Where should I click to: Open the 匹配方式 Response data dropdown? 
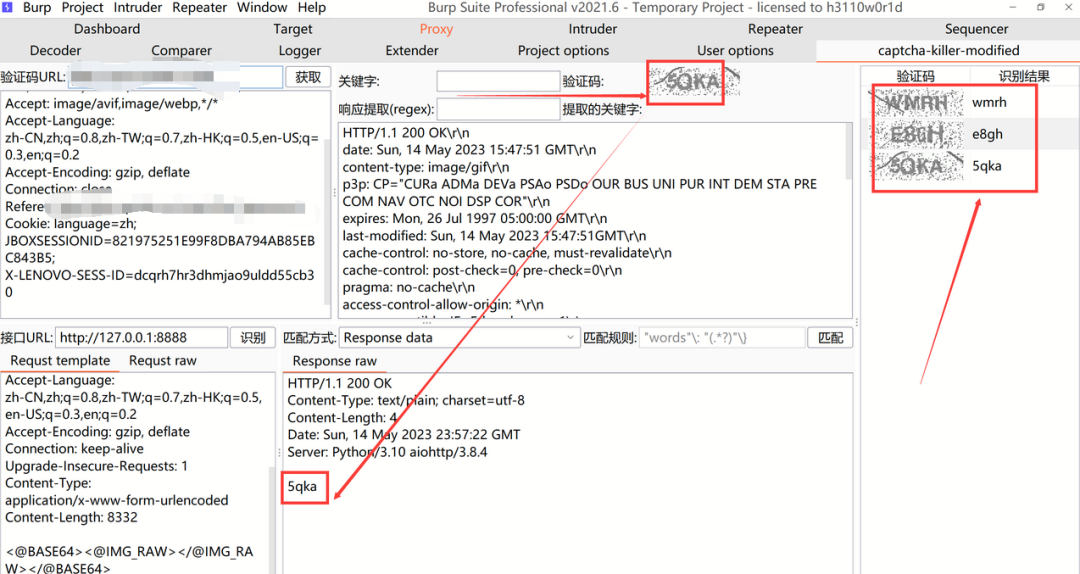tap(459, 338)
